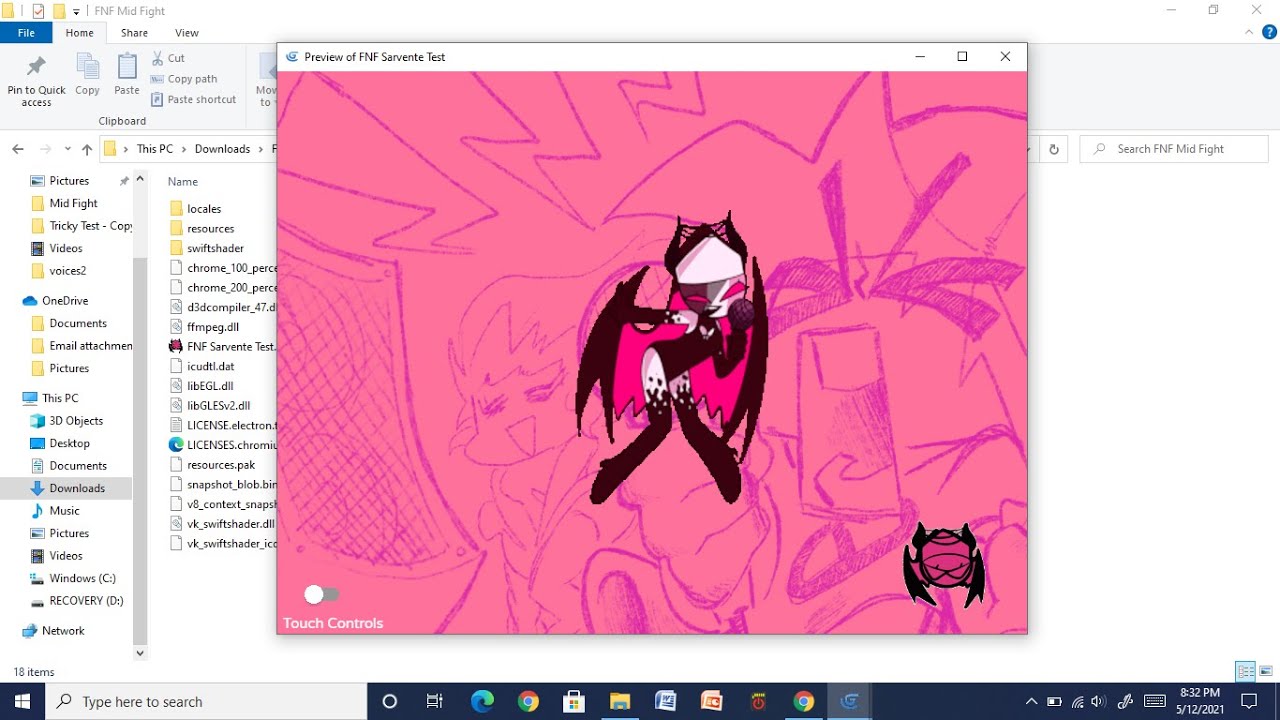Open Microsoft Edge from the taskbar
This screenshot has width=1280, height=720.
pos(482,701)
